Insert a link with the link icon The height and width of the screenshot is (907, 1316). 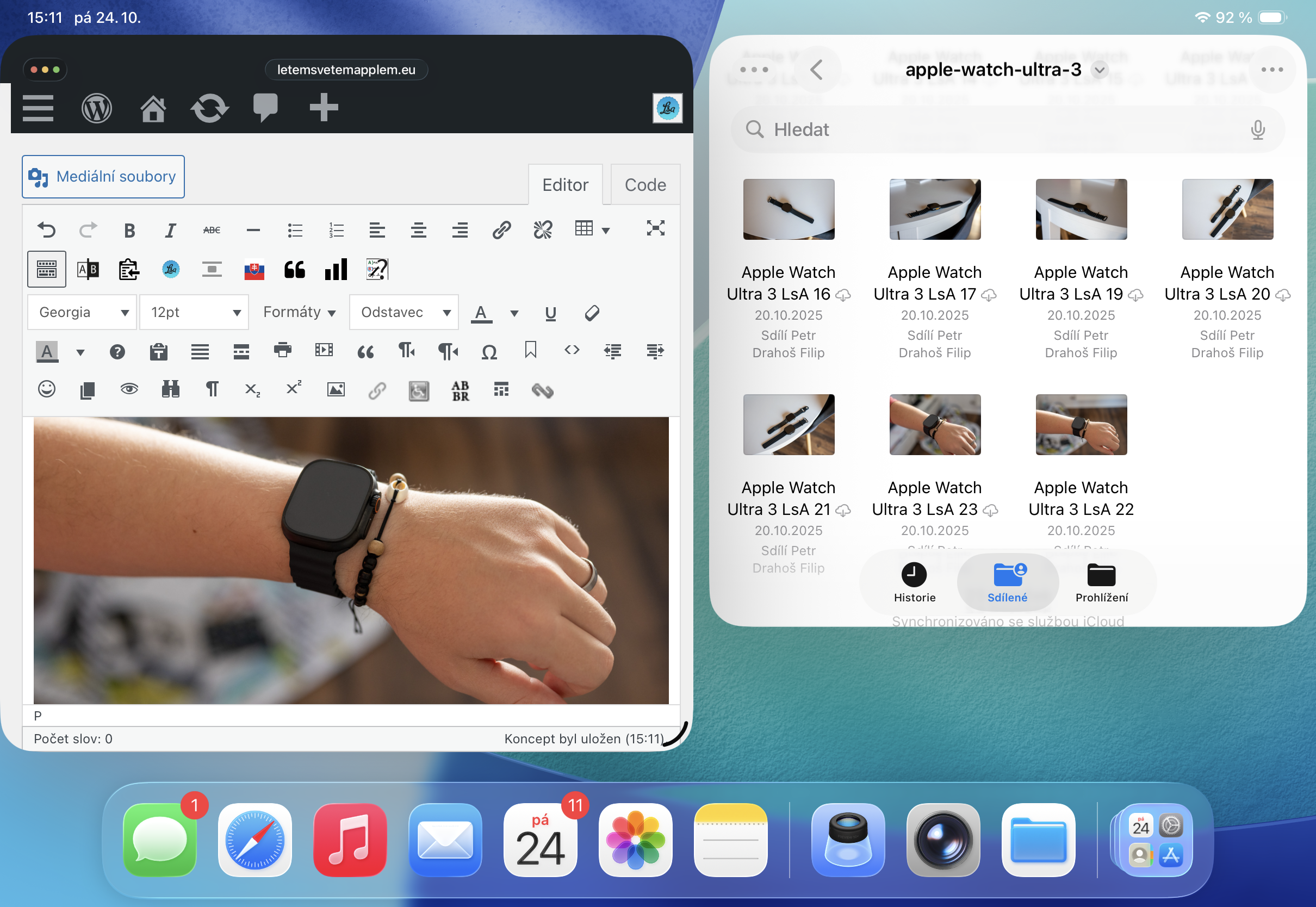point(501,230)
